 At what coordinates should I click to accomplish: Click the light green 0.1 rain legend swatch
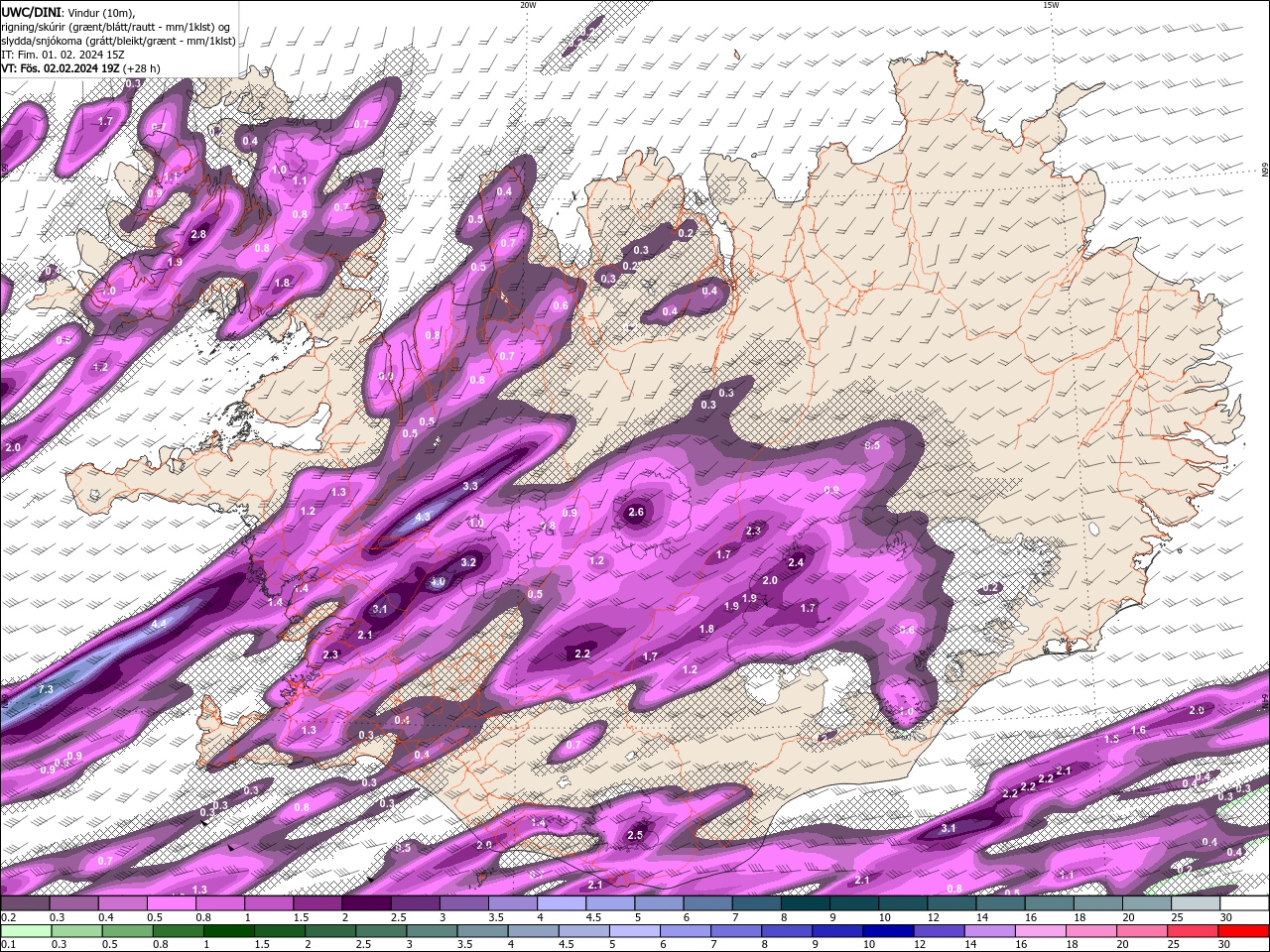coord(27,931)
